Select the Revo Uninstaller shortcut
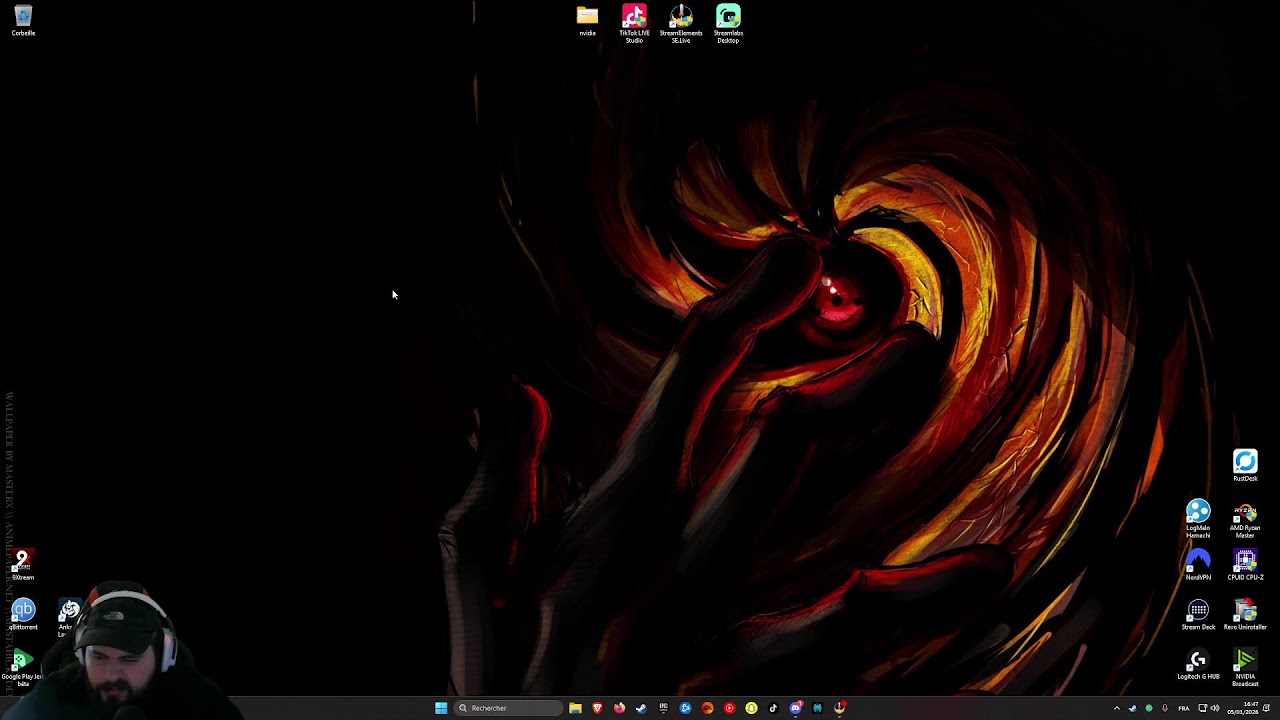 (x=1245, y=615)
